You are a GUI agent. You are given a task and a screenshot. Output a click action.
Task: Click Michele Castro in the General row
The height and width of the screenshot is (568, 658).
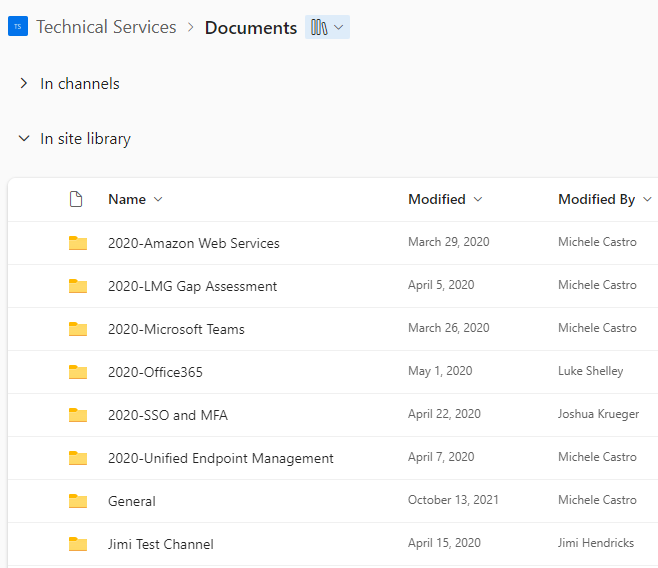point(597,500)
